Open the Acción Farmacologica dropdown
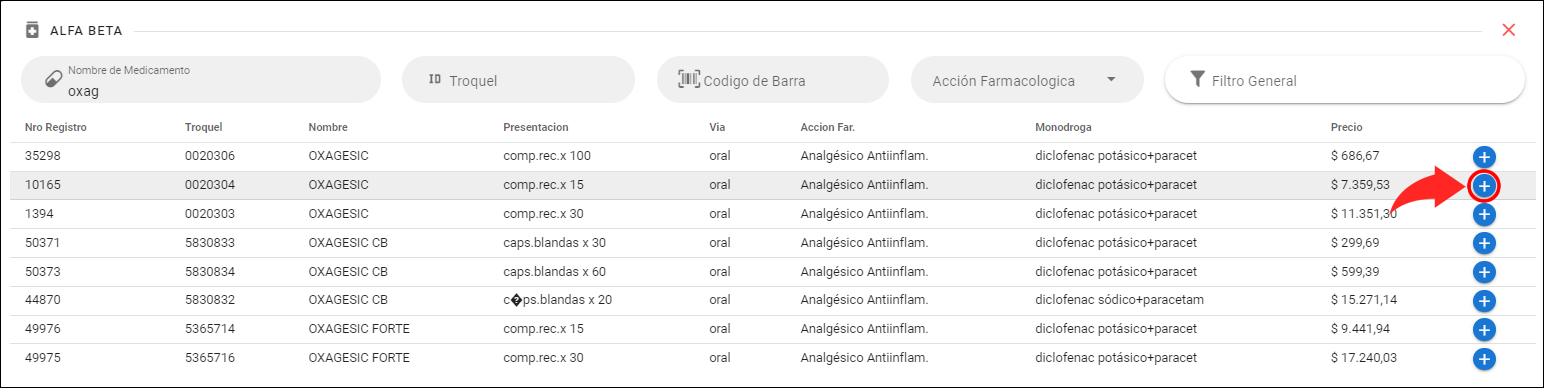 click(1027, 80)
